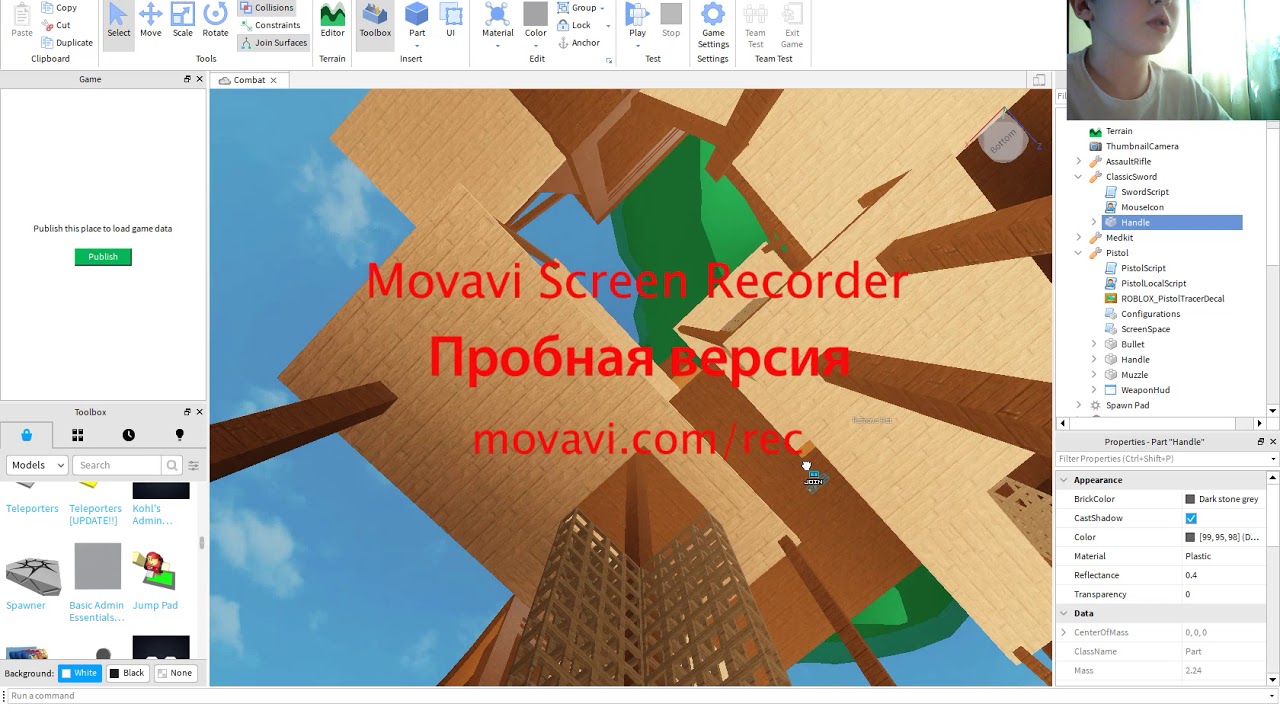1280x720 pixels.
Task: Collapse the ClassicSword tree node
Action: click(1078, 177)
